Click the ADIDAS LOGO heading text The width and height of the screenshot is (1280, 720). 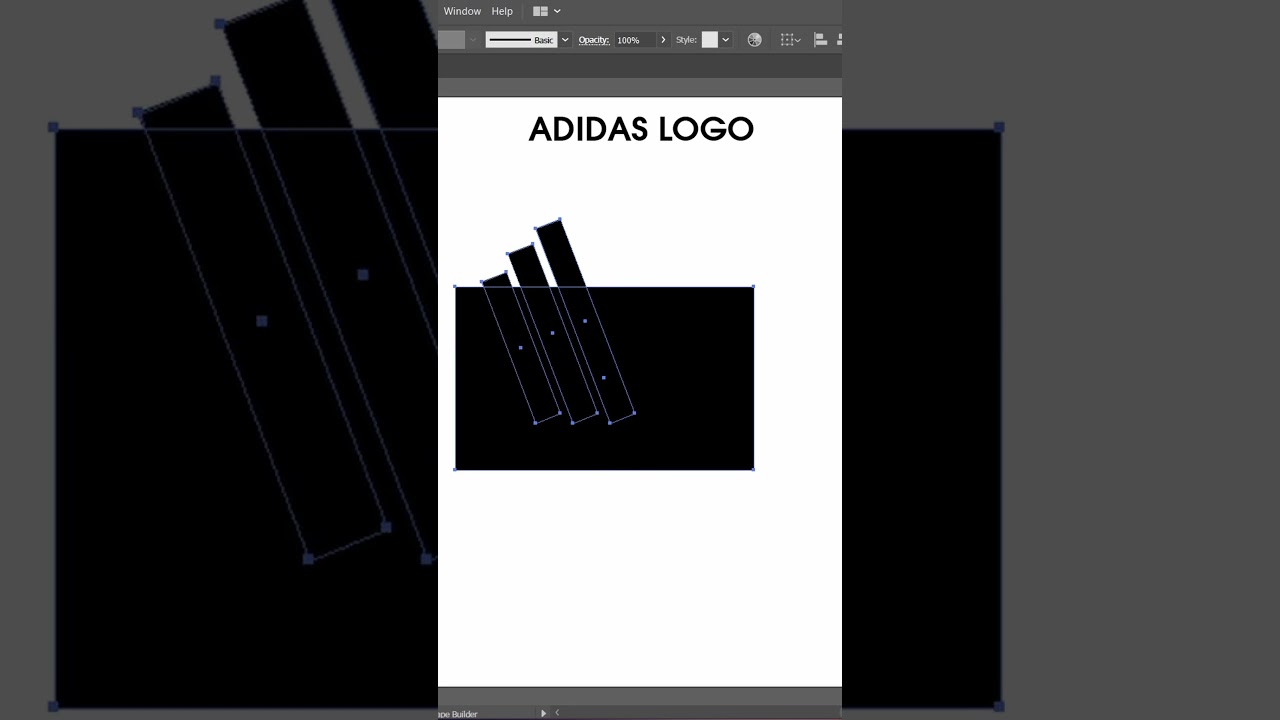point(641,129)
